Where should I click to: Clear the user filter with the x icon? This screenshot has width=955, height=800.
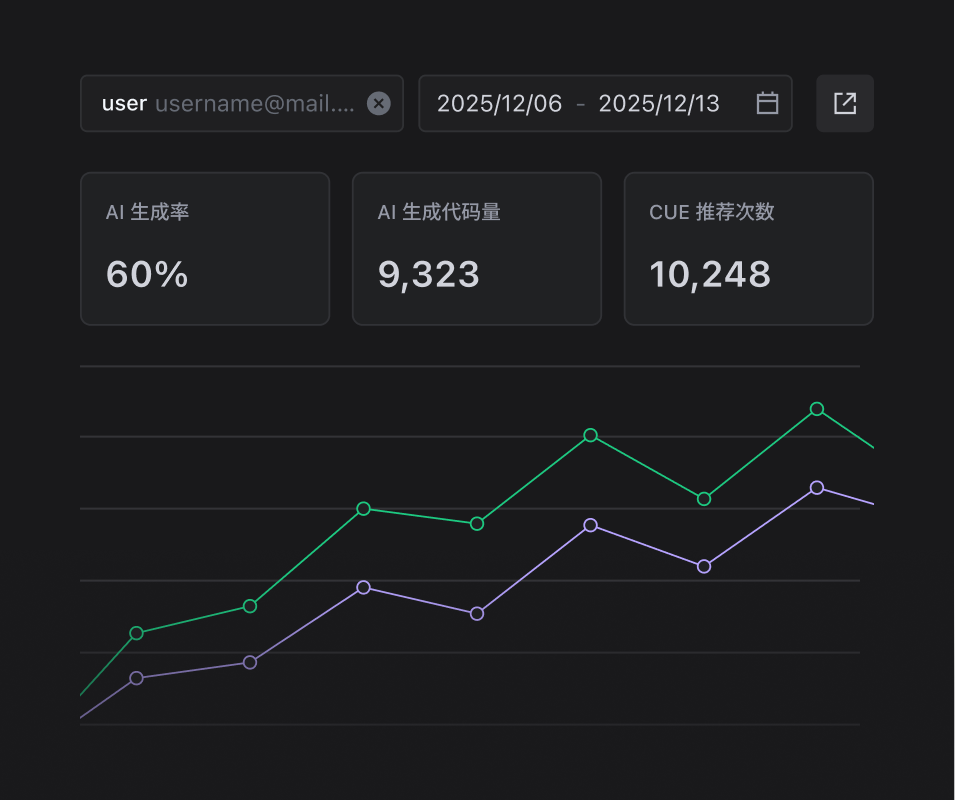(378, 103)
